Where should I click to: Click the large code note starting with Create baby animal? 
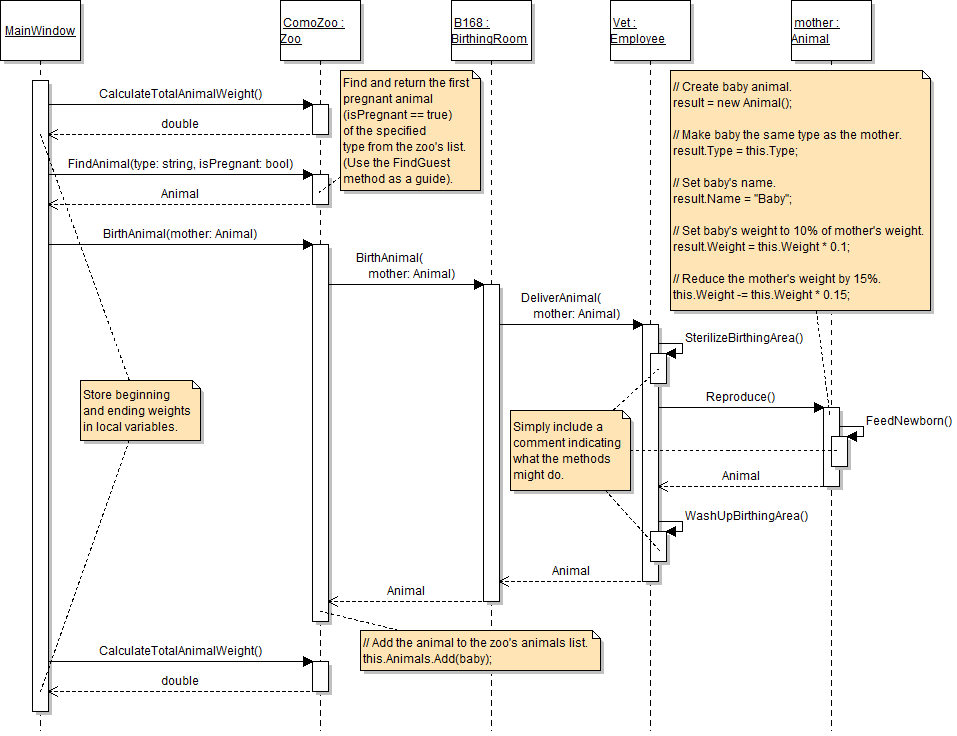801,190
